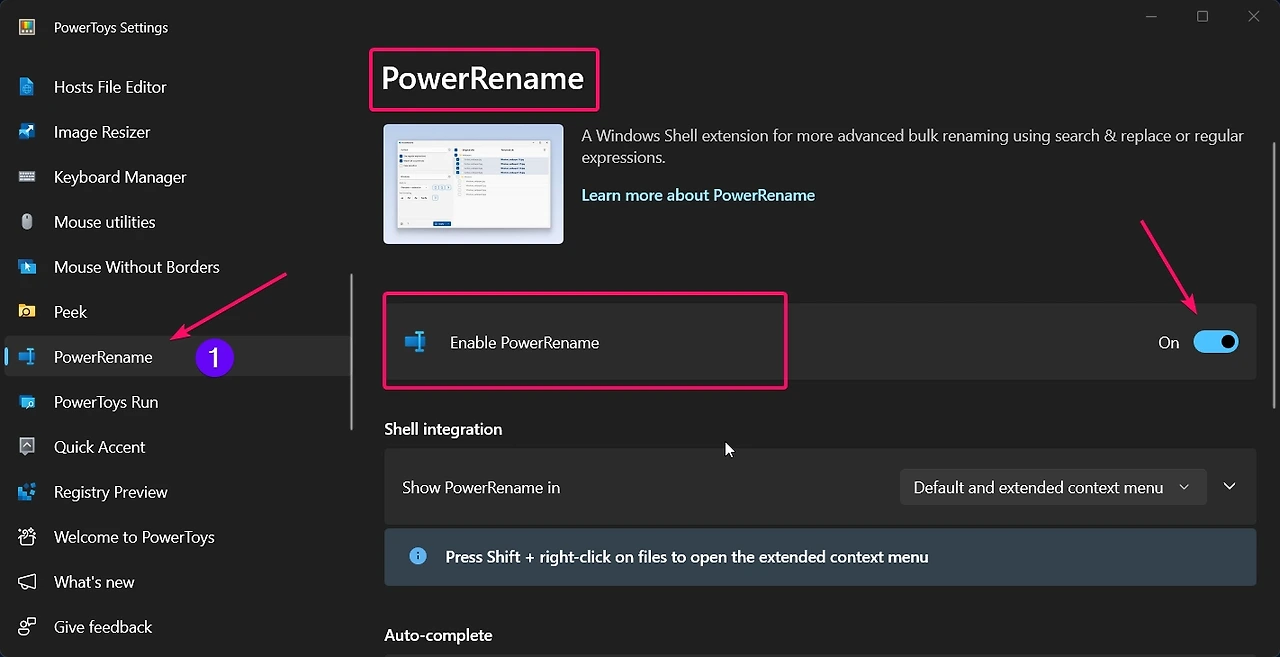The height and width of the screenshot is (657, 1280).
Task: Close the PowerToys Settings window
Action: (x=1254, y=16)
